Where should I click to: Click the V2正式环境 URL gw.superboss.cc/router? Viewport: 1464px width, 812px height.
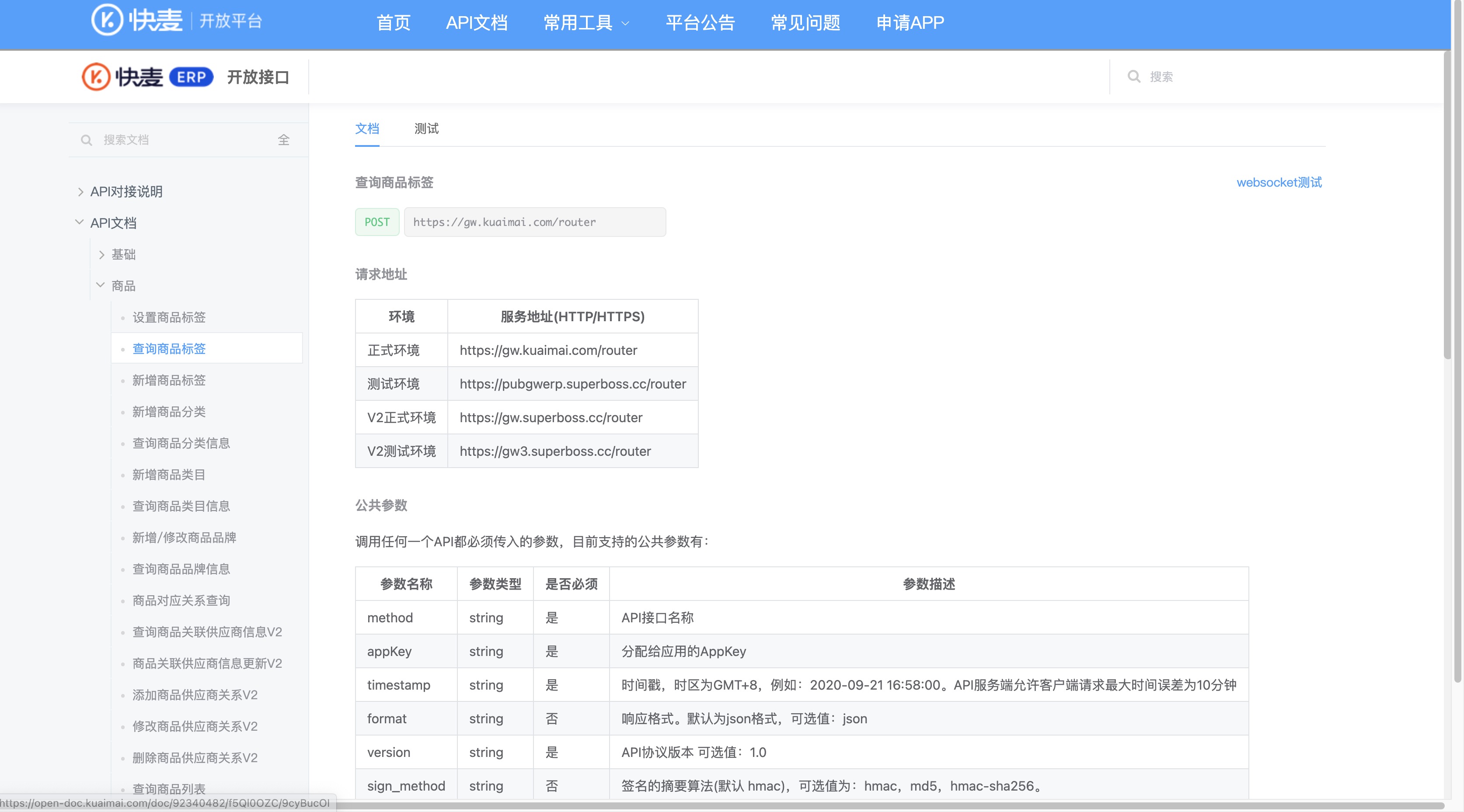551,417
